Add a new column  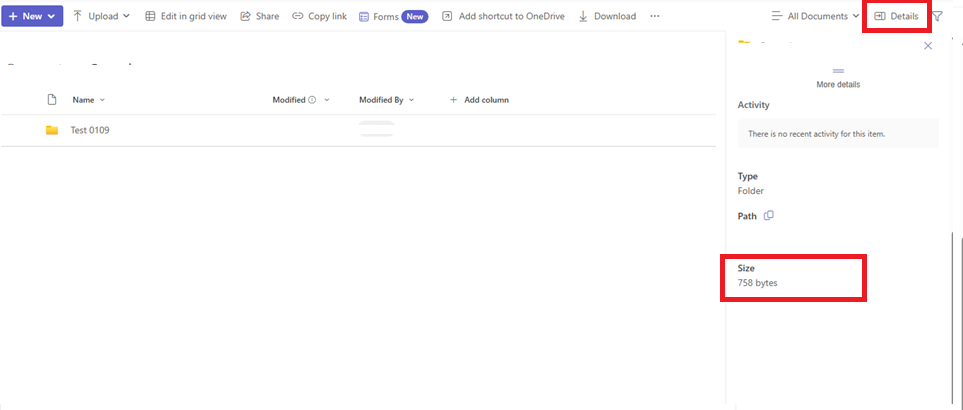click(x=479, y=99)
